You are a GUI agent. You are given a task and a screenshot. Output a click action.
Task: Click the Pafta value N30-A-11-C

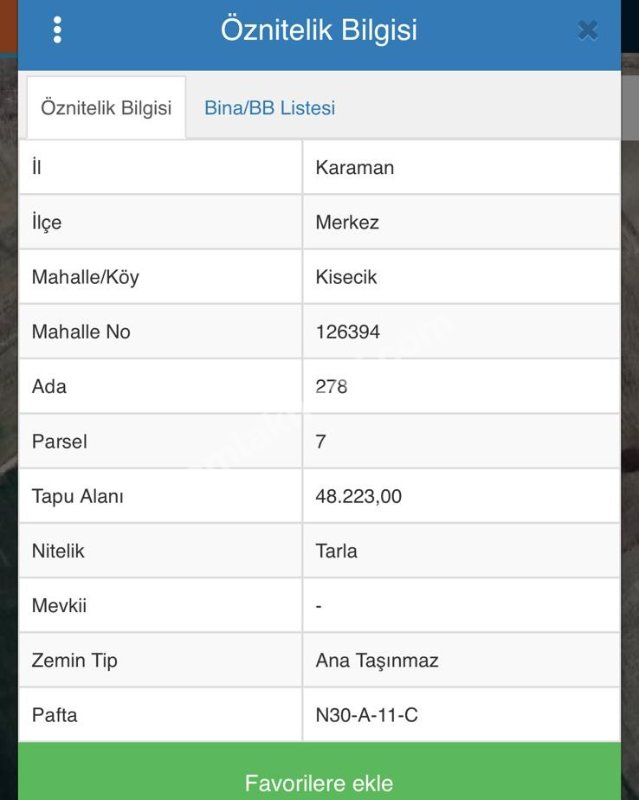(367, 715)
